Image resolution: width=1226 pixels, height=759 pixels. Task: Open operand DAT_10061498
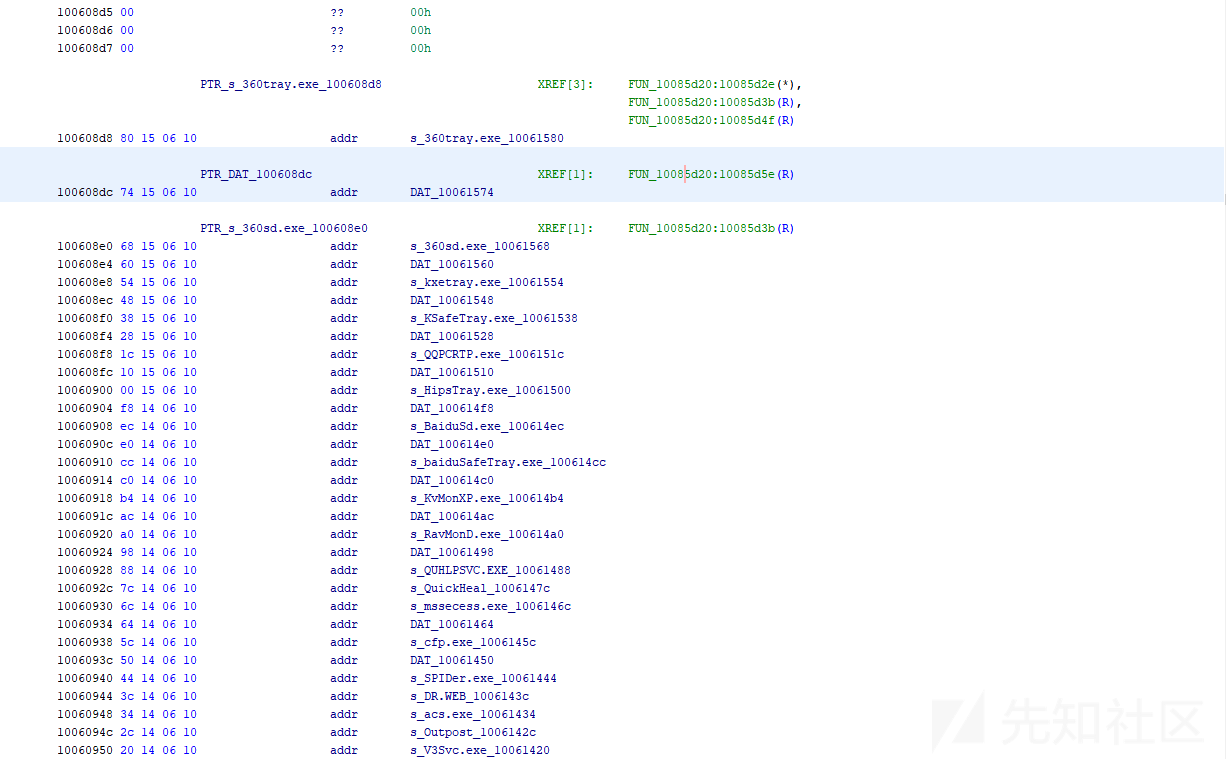452,552
